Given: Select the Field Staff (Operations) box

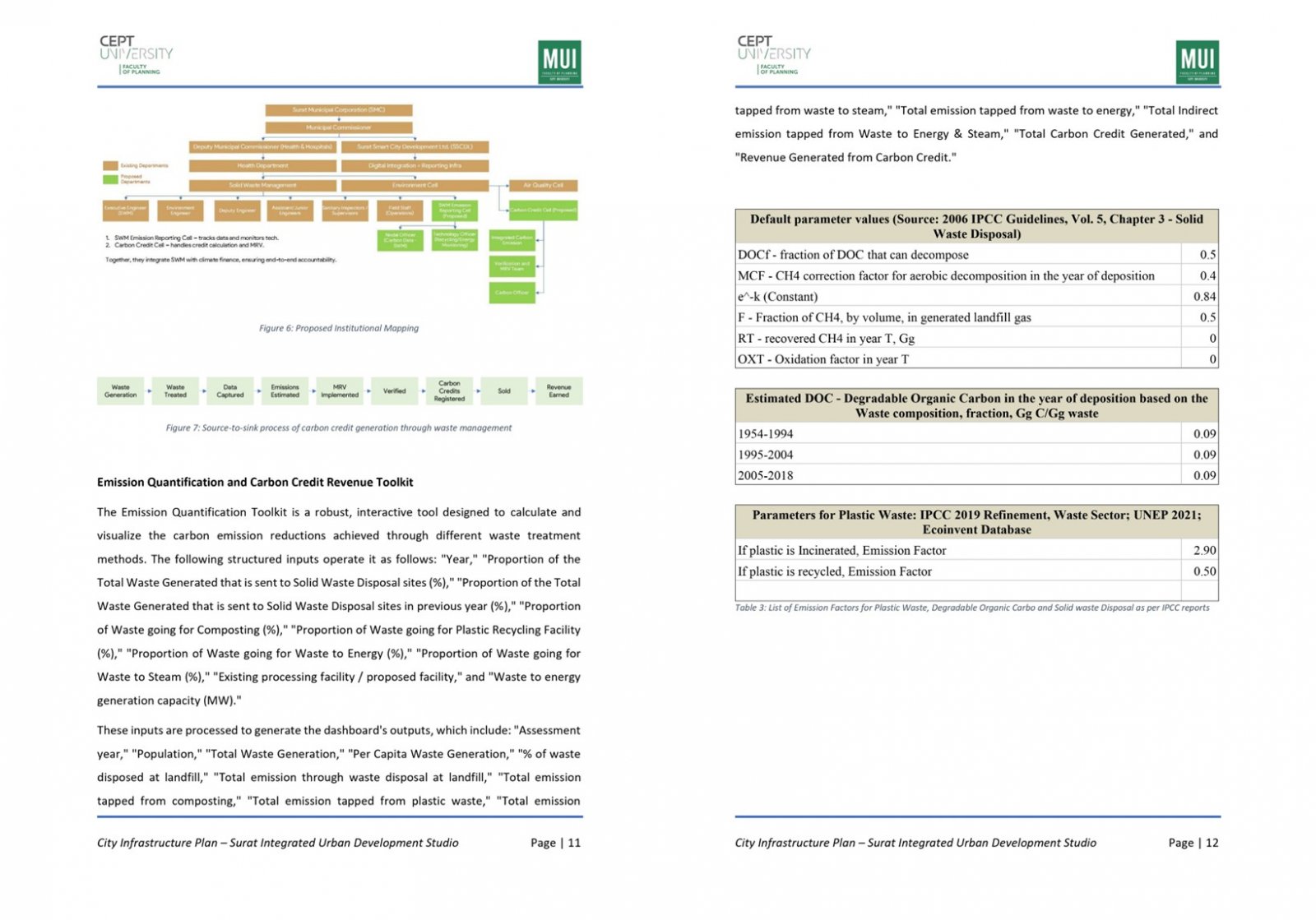Looking at the screenshot, I should click(x=401, y=210).
